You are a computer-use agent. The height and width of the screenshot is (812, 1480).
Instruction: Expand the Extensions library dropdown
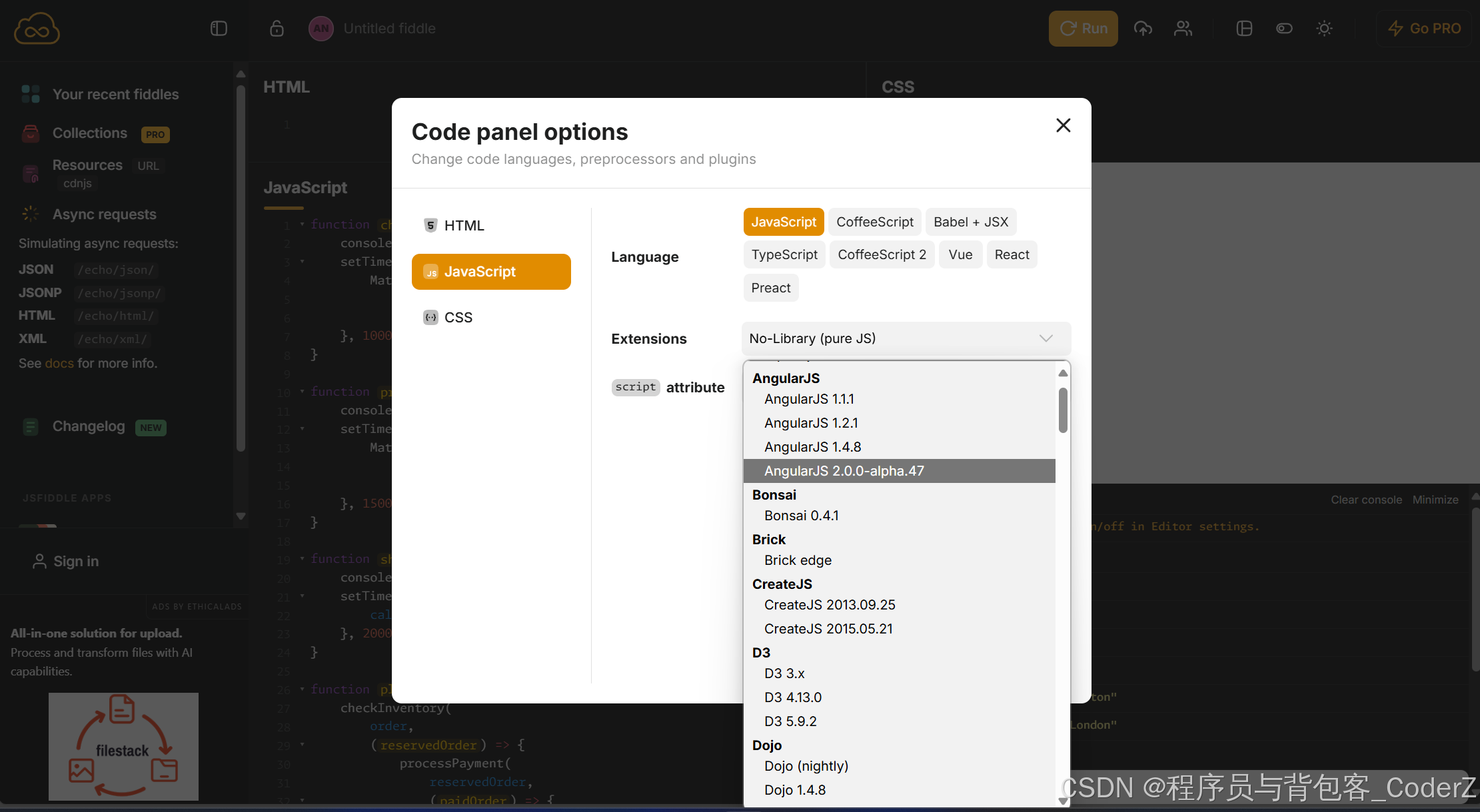point(906,338)
